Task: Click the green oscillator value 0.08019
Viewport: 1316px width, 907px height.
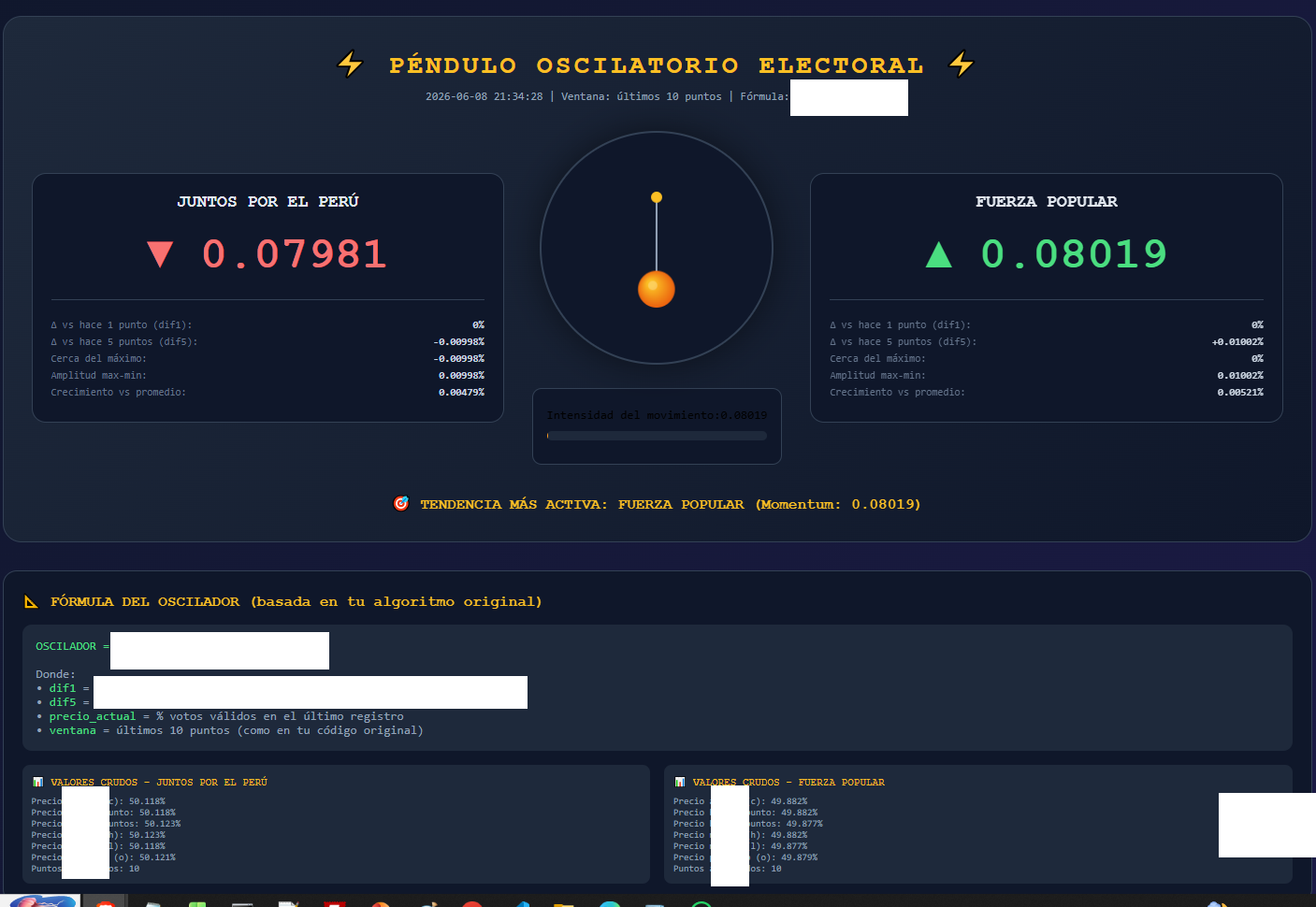Action: click(1074, 254)
